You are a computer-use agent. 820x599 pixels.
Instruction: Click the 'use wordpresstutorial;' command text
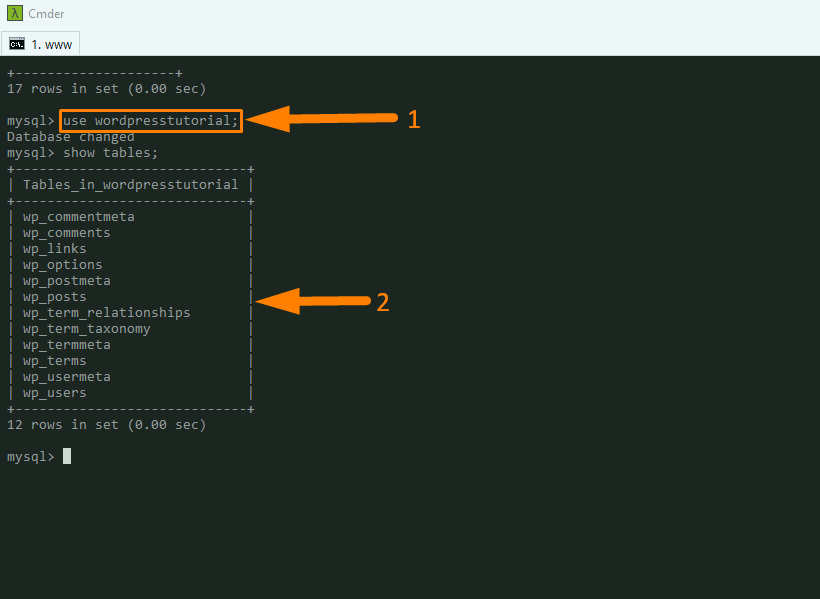(151, 121)
